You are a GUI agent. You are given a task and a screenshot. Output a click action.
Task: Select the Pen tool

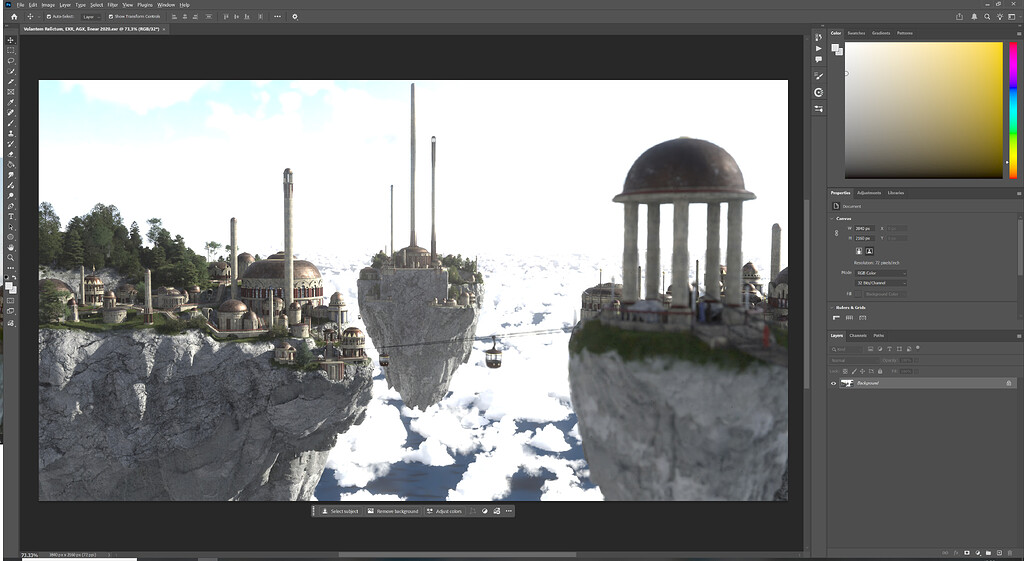[10, 206]
